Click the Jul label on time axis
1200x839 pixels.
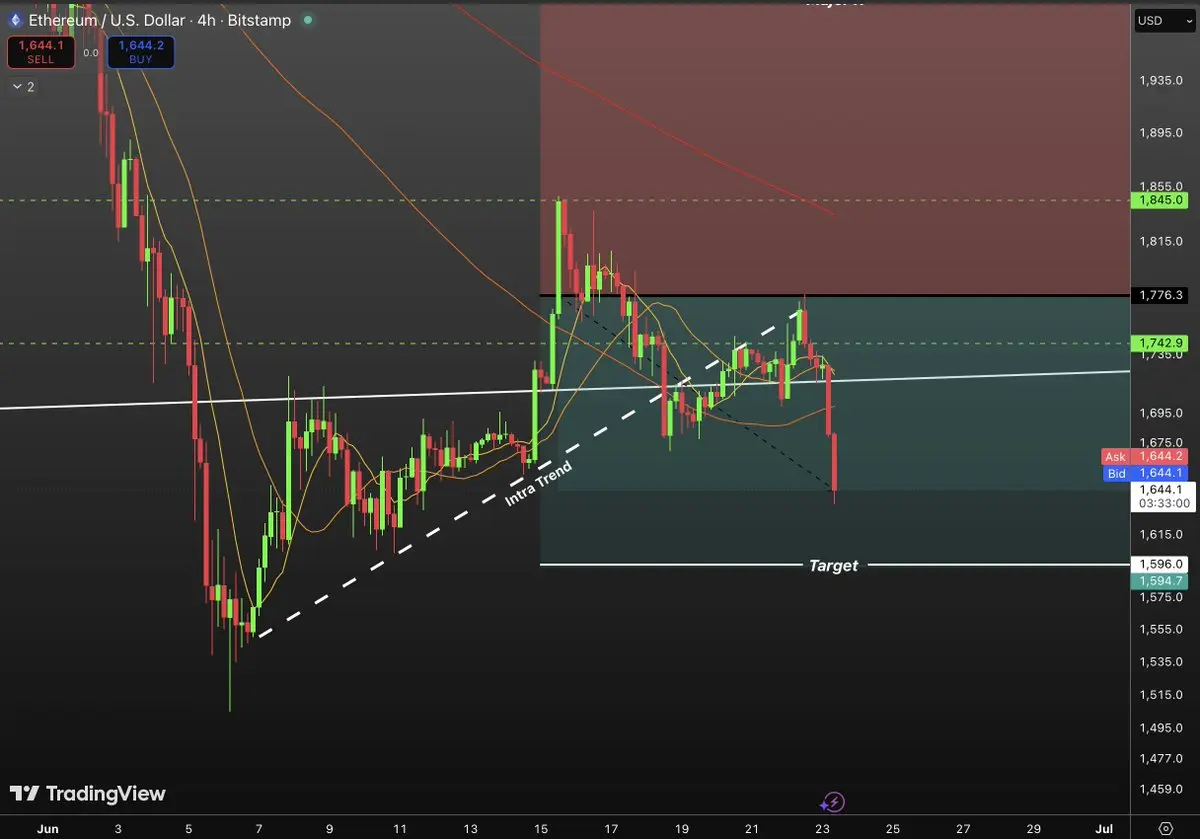[x=1105, y=829]
